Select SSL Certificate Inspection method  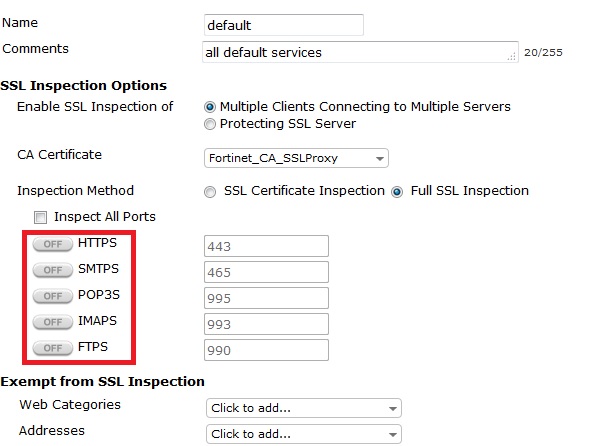tap(210, 191)
